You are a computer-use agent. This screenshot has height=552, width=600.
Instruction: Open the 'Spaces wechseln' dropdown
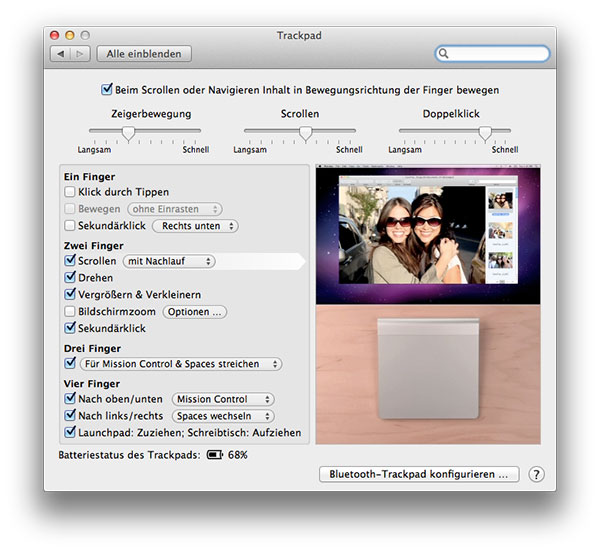click(222, 416)
